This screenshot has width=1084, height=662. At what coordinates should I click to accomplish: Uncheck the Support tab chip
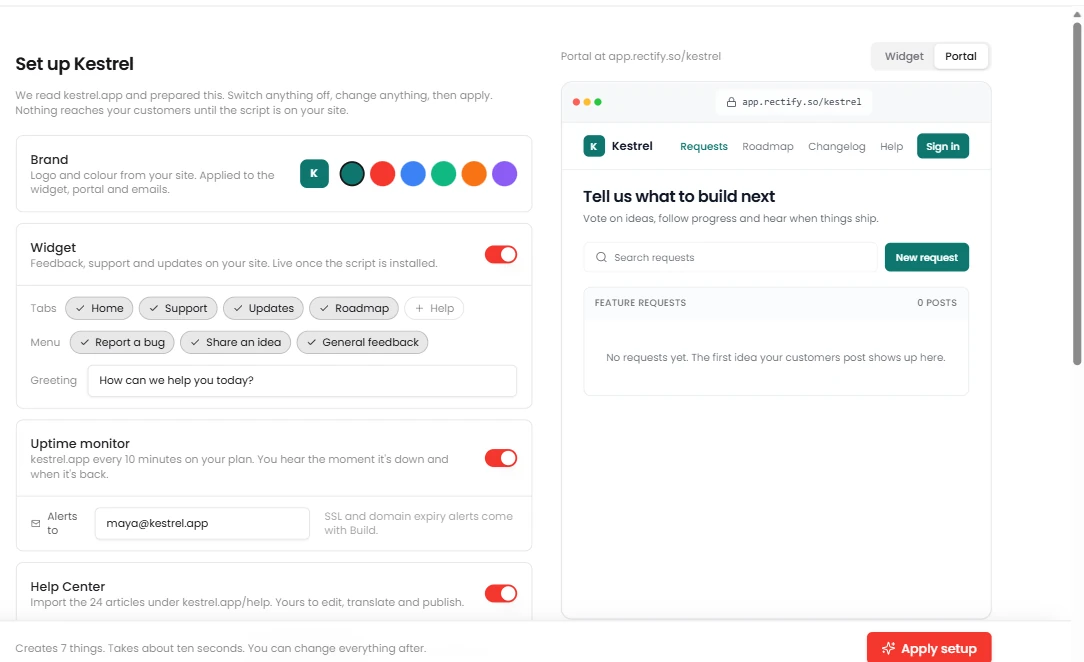point(178,308)
